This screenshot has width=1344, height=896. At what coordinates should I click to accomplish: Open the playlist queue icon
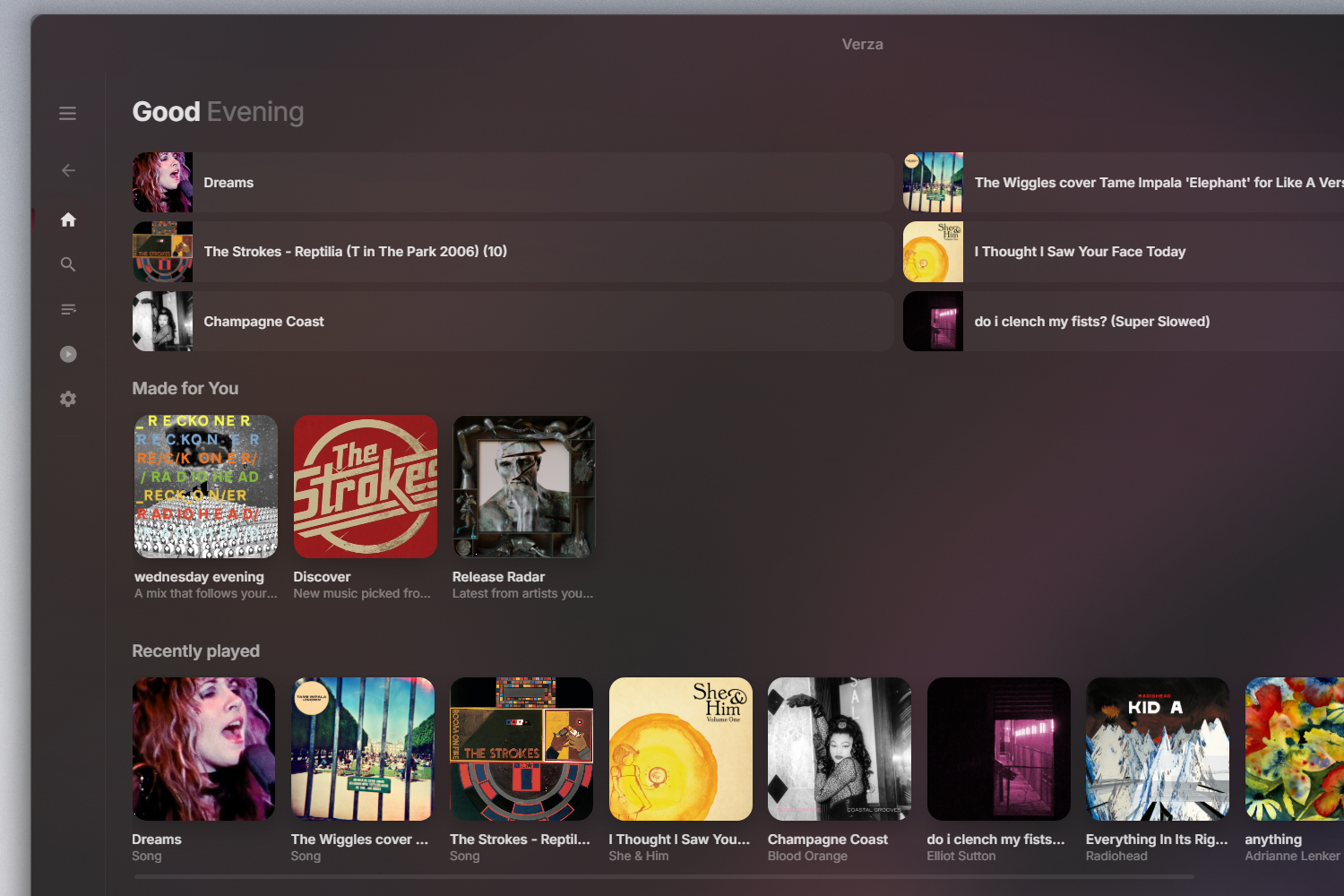point(68,309)
